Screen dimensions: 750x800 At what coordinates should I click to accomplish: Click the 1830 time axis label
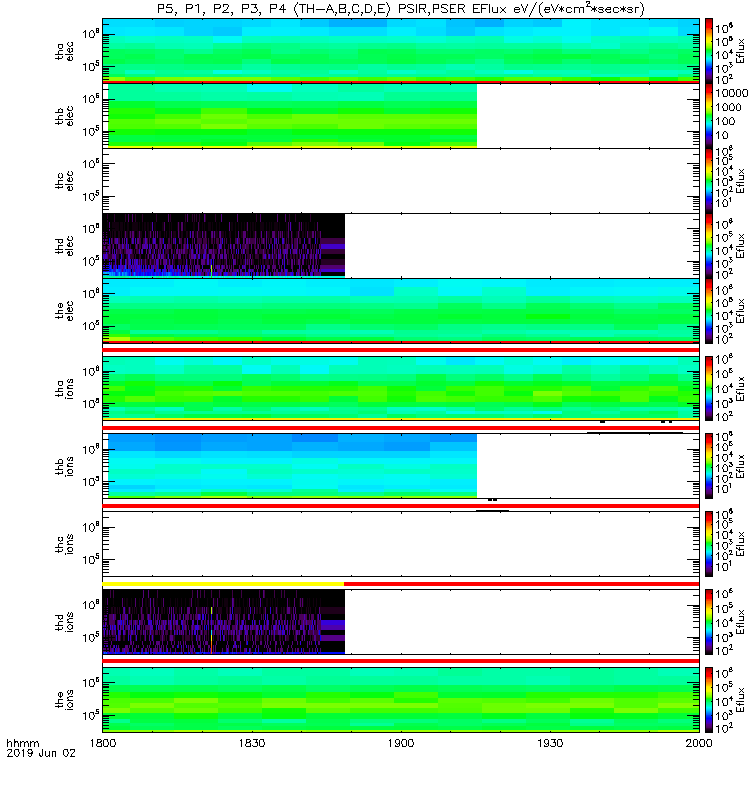pos(252,743)
